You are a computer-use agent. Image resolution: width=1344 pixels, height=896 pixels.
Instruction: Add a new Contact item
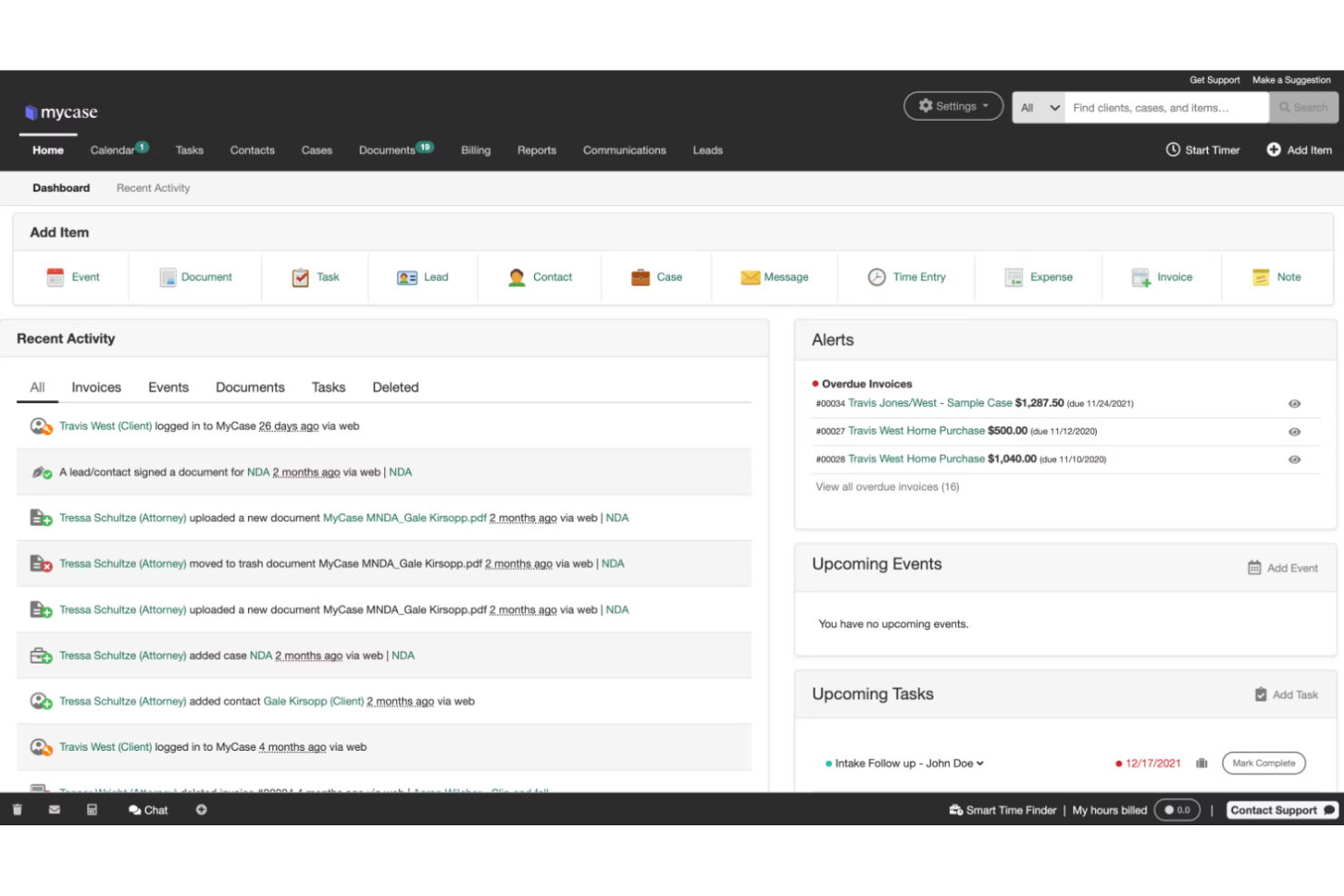tap(539, 278)
